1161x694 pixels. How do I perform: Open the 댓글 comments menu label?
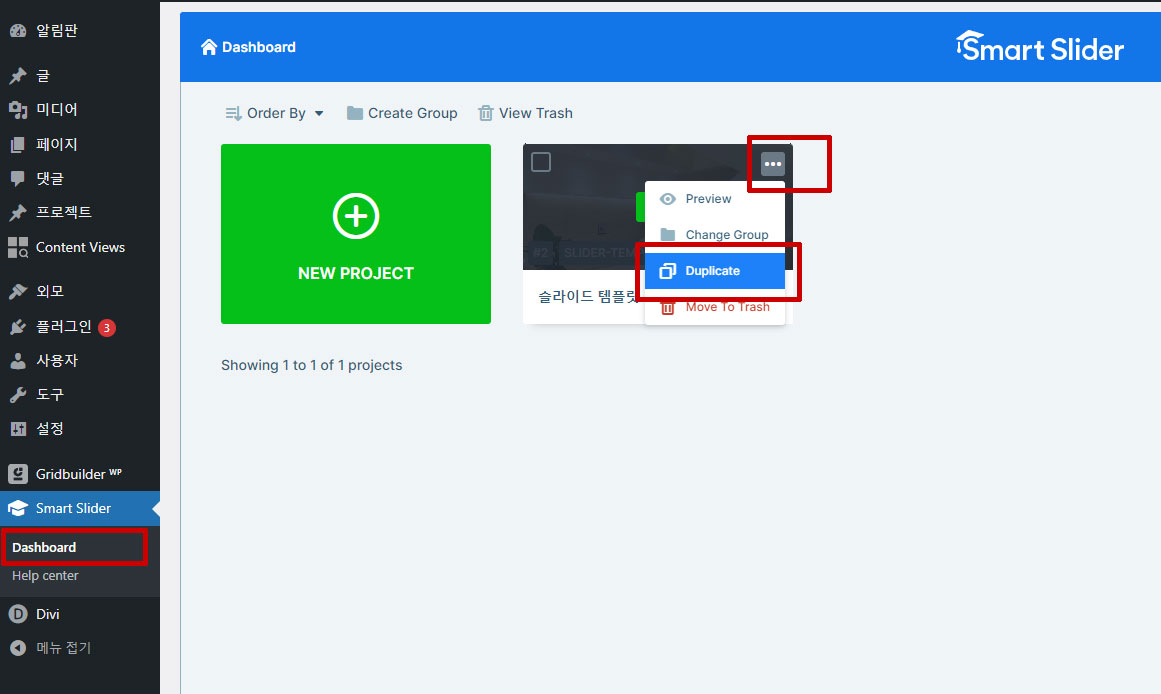pyautogui.click(x=50, y=178)
